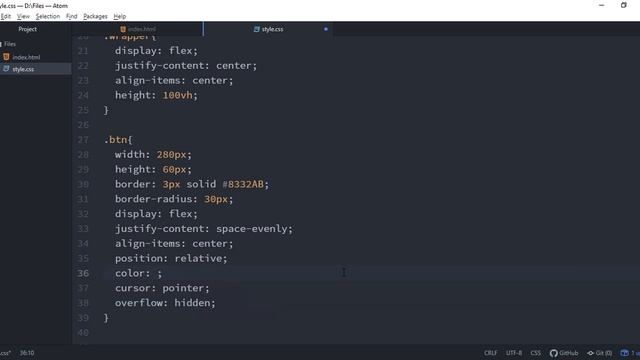The image size is (640, 360).
Task: Open the GitHub panel from status bar
Action: coord(564,353)
